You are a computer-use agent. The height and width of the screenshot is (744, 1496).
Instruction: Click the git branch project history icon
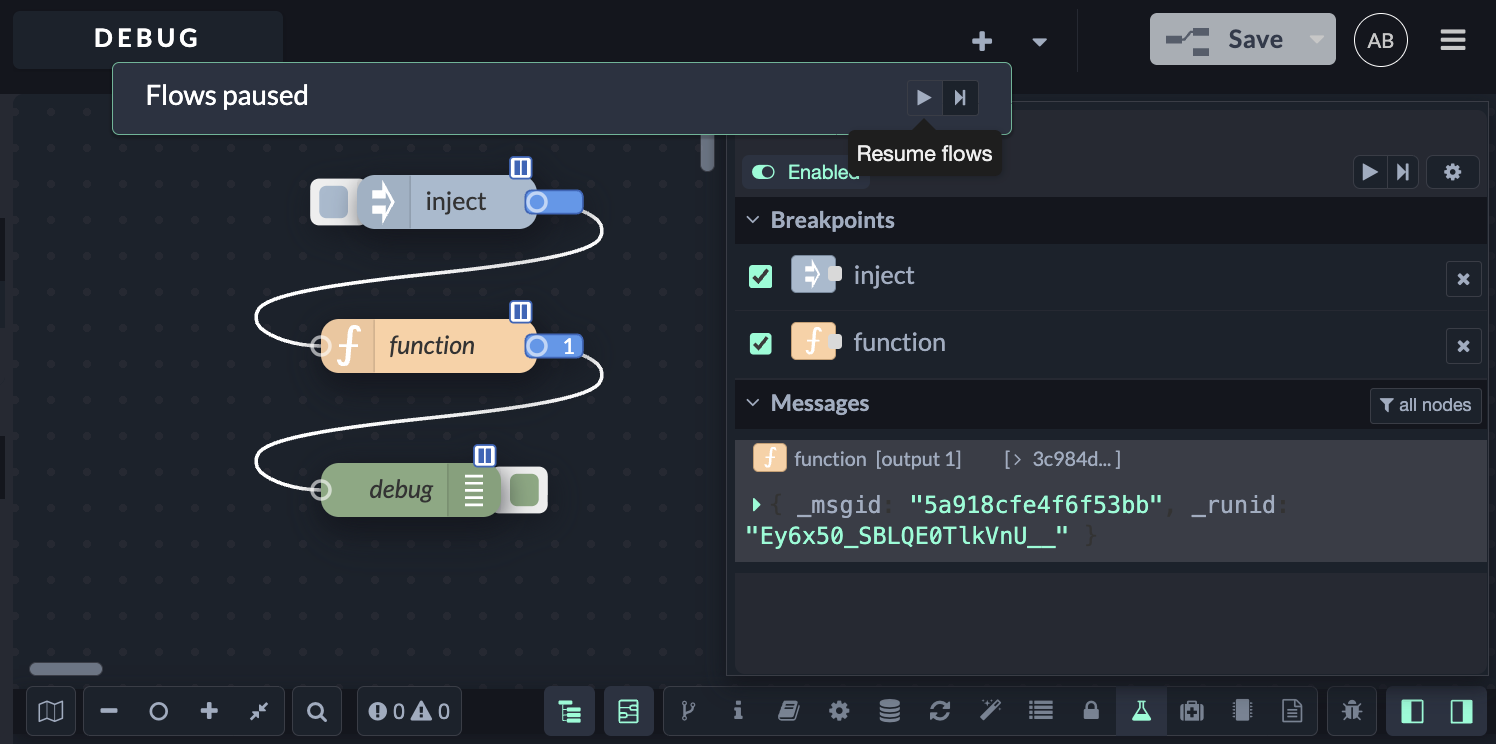(x=687, y=711)
